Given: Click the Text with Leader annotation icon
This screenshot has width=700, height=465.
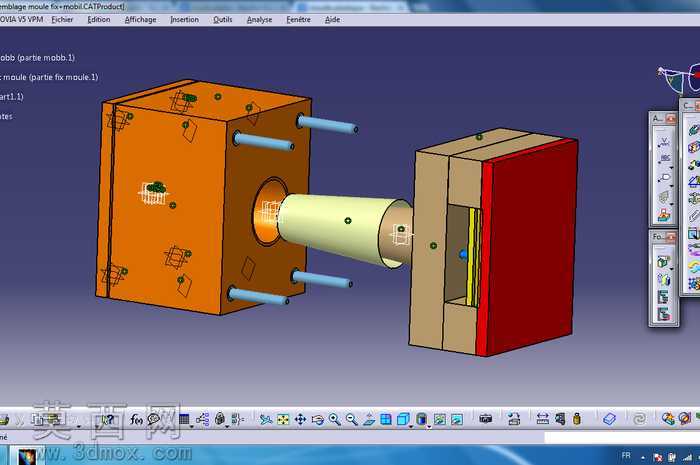Looking at the screenshot, I should click(x=663, y=159).
